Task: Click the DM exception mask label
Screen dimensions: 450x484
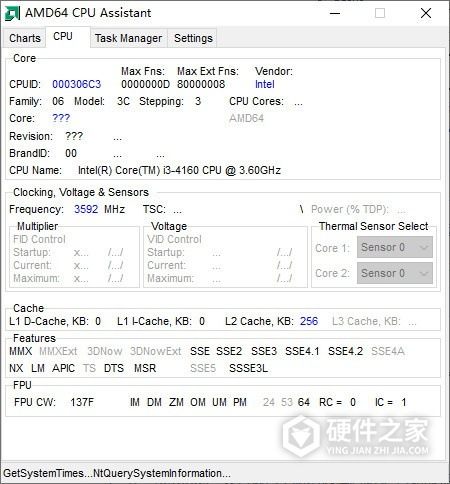Action: coord(154,402)
